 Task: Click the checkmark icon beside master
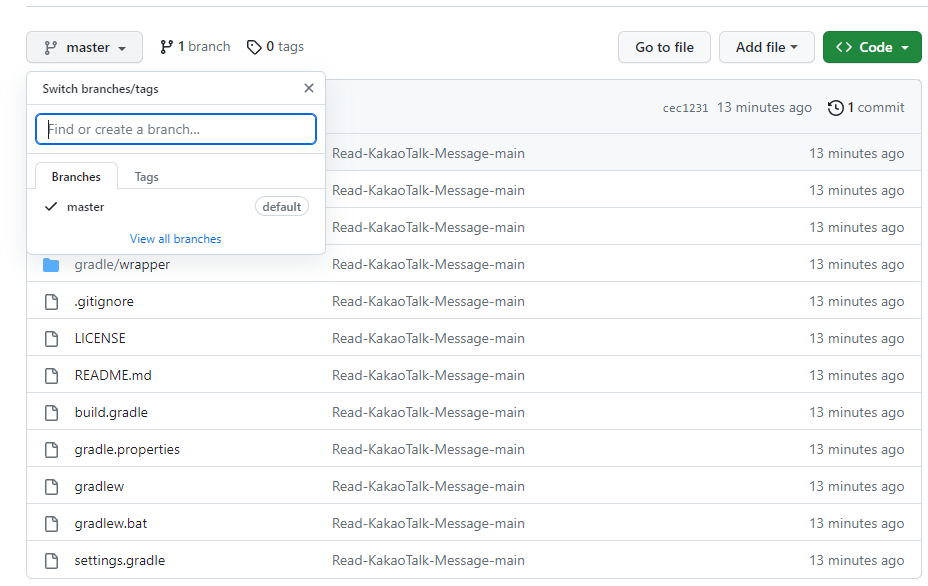[51, 207]
